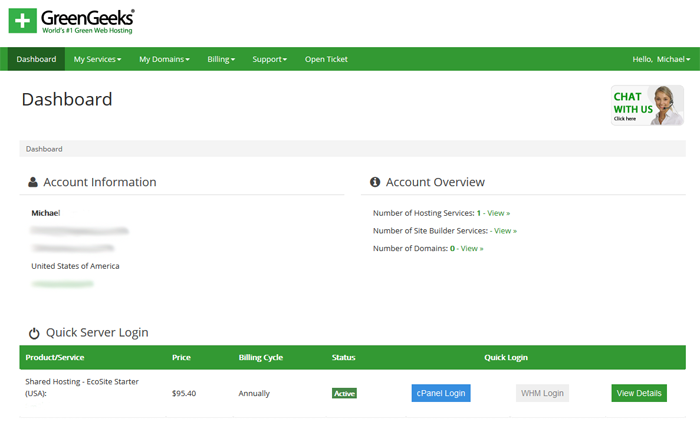Open the Open Ticket menu item

(x=326, y=59)
